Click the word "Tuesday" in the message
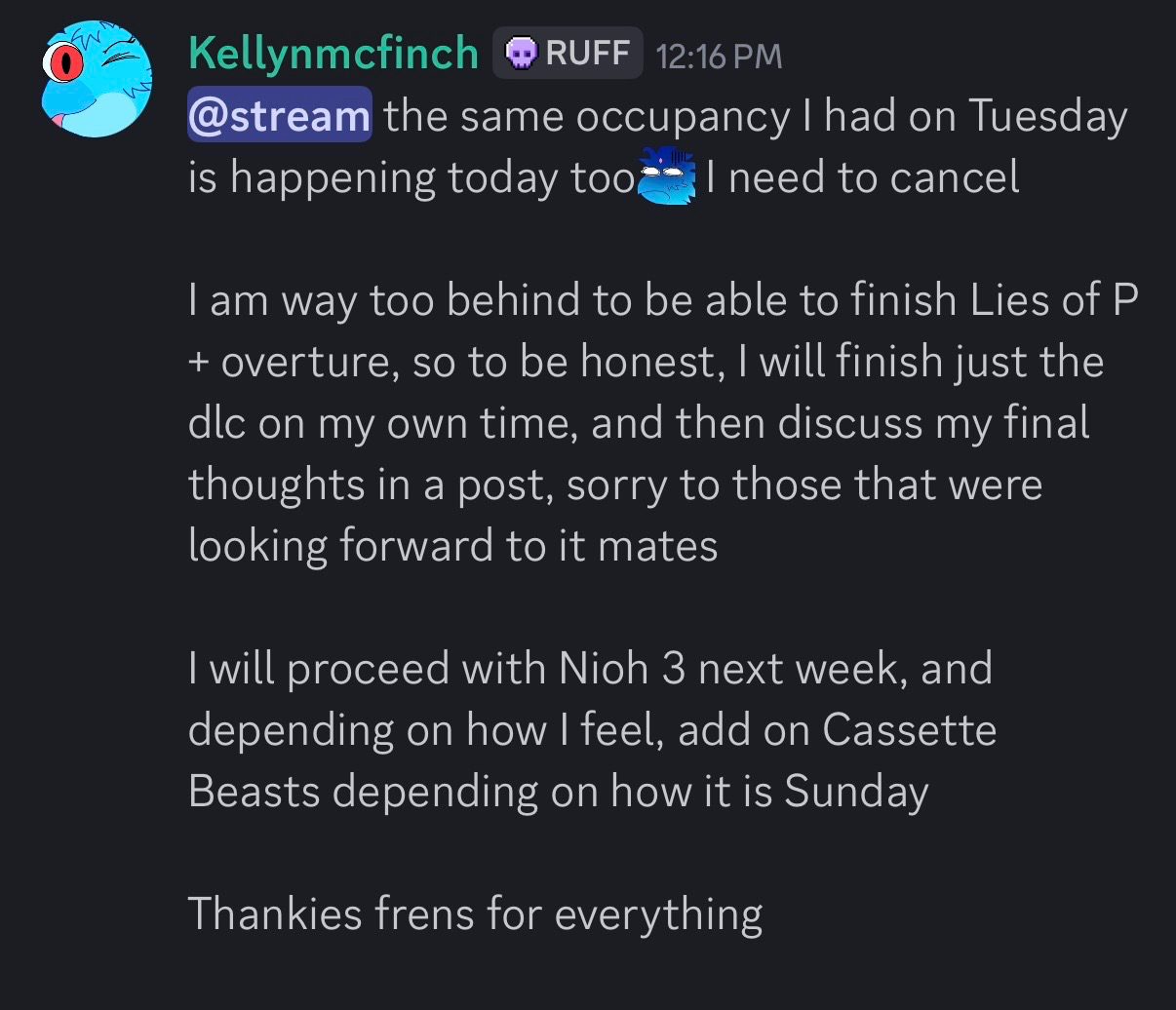 click(x=1047, y=115)
